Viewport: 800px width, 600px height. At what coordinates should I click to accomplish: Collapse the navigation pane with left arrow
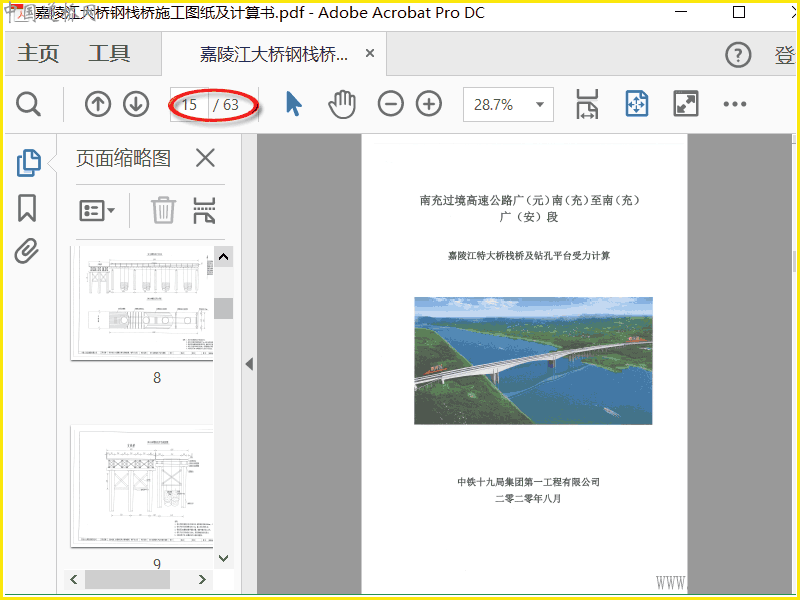[x=249, y=364]
